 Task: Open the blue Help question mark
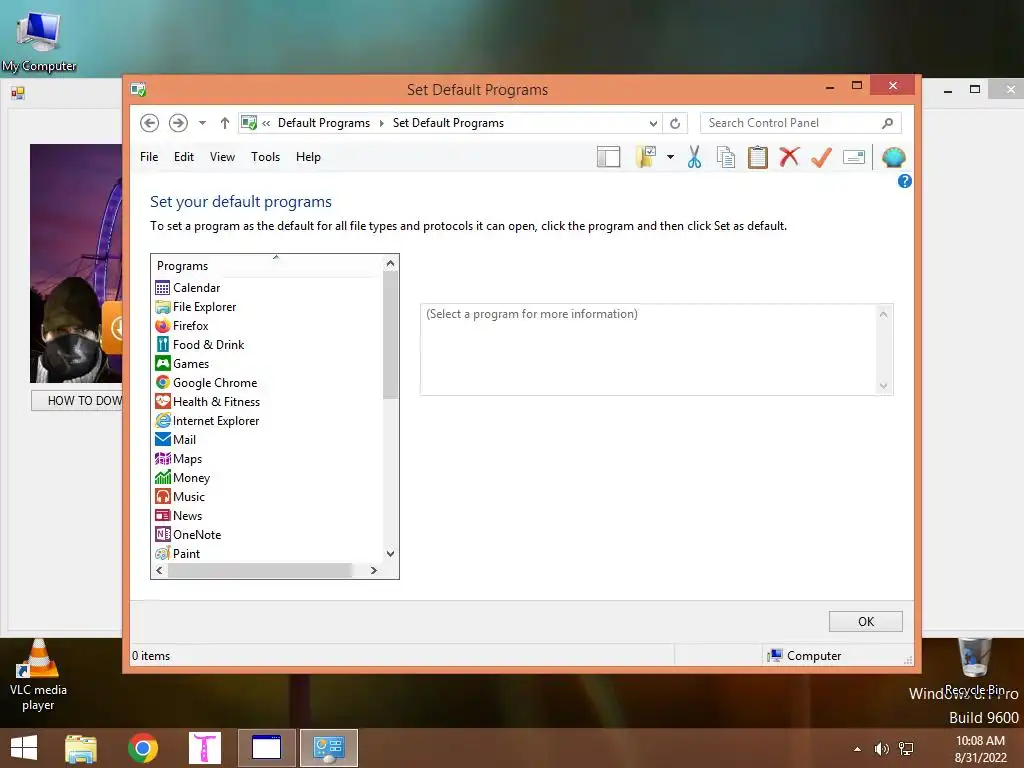point(904,182)
